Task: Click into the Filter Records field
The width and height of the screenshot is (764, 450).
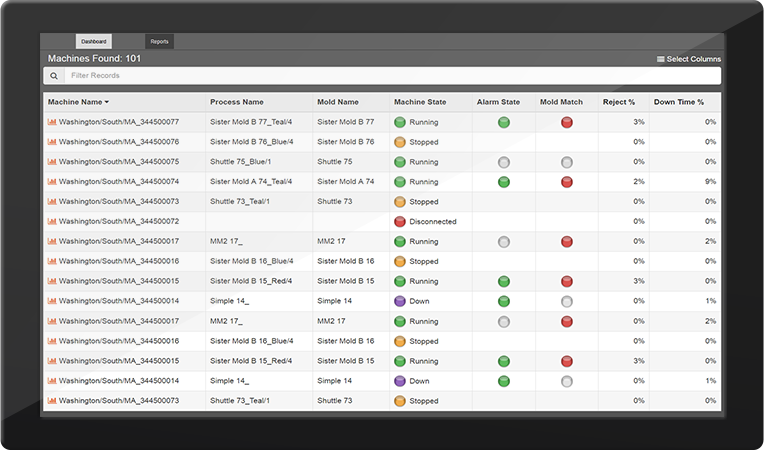Action: pos(392,75)
